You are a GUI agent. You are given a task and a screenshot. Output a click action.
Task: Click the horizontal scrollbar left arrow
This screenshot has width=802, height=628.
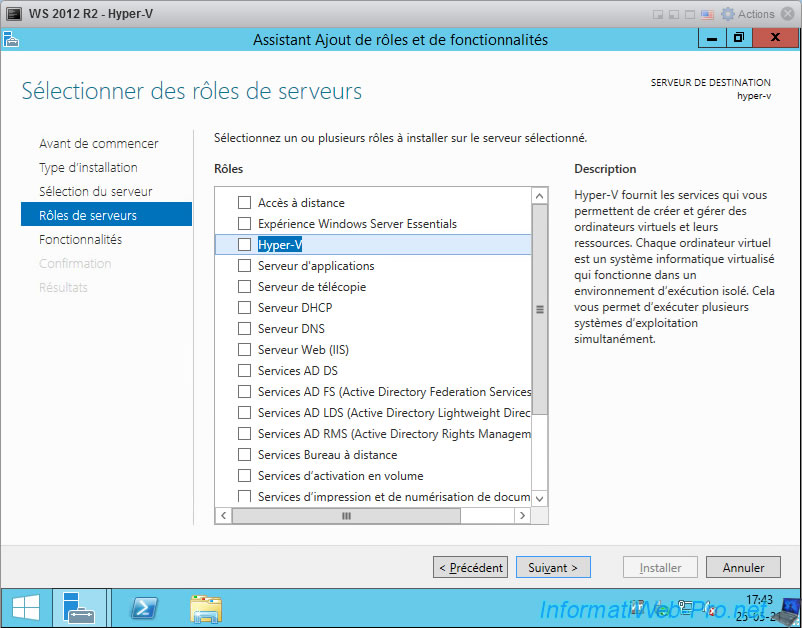[224, 515]
